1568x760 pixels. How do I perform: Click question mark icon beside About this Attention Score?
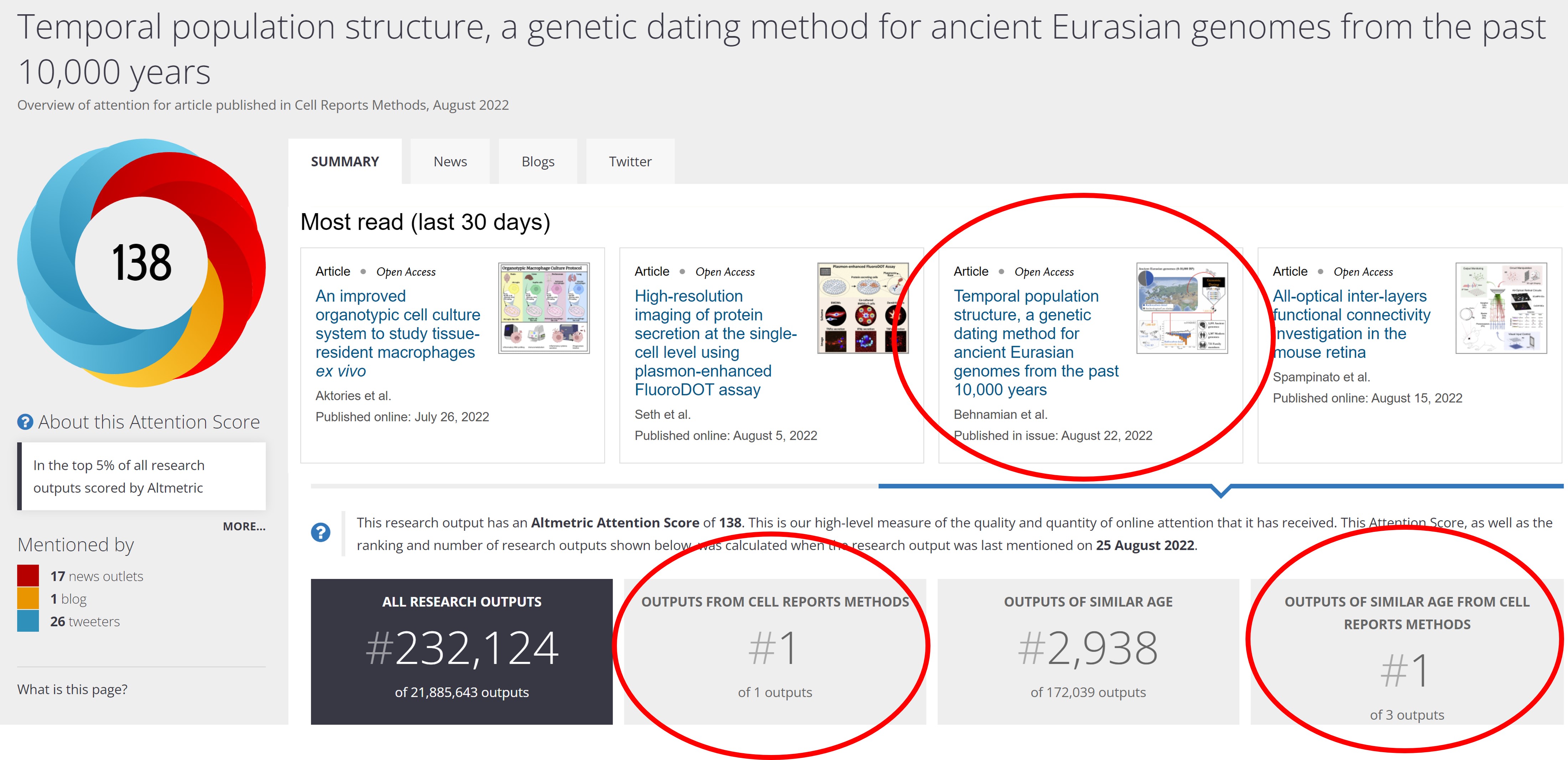25,422
